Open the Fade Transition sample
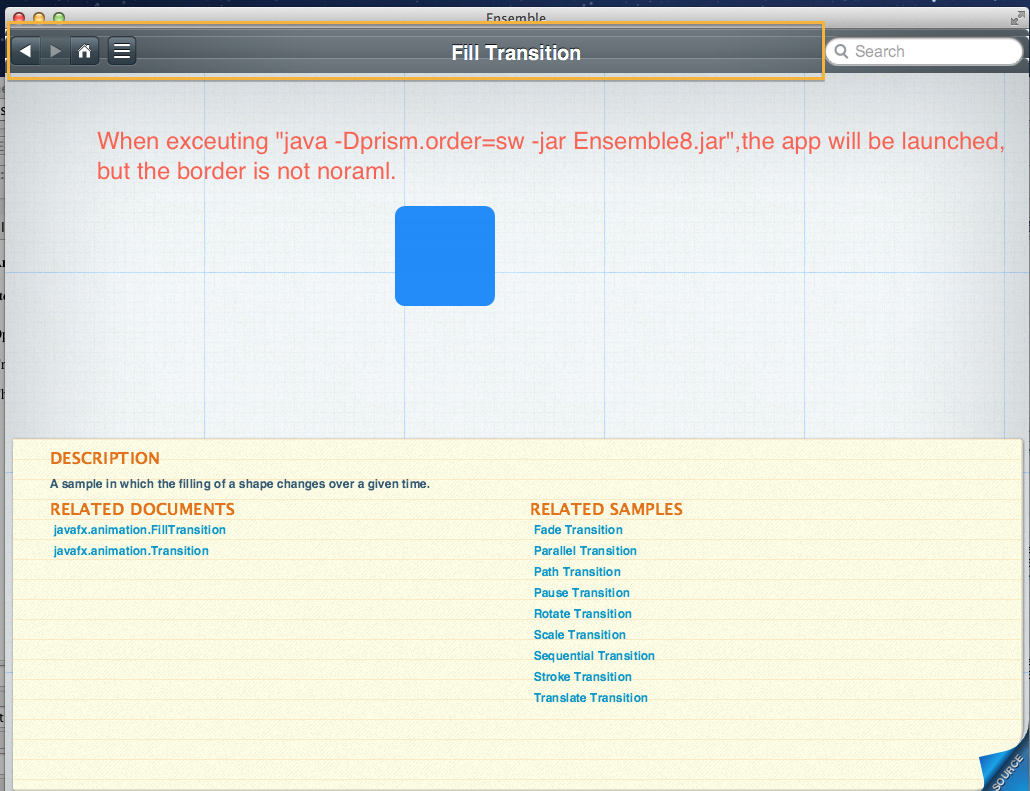 pyautogui.click(x=578, y=530)
